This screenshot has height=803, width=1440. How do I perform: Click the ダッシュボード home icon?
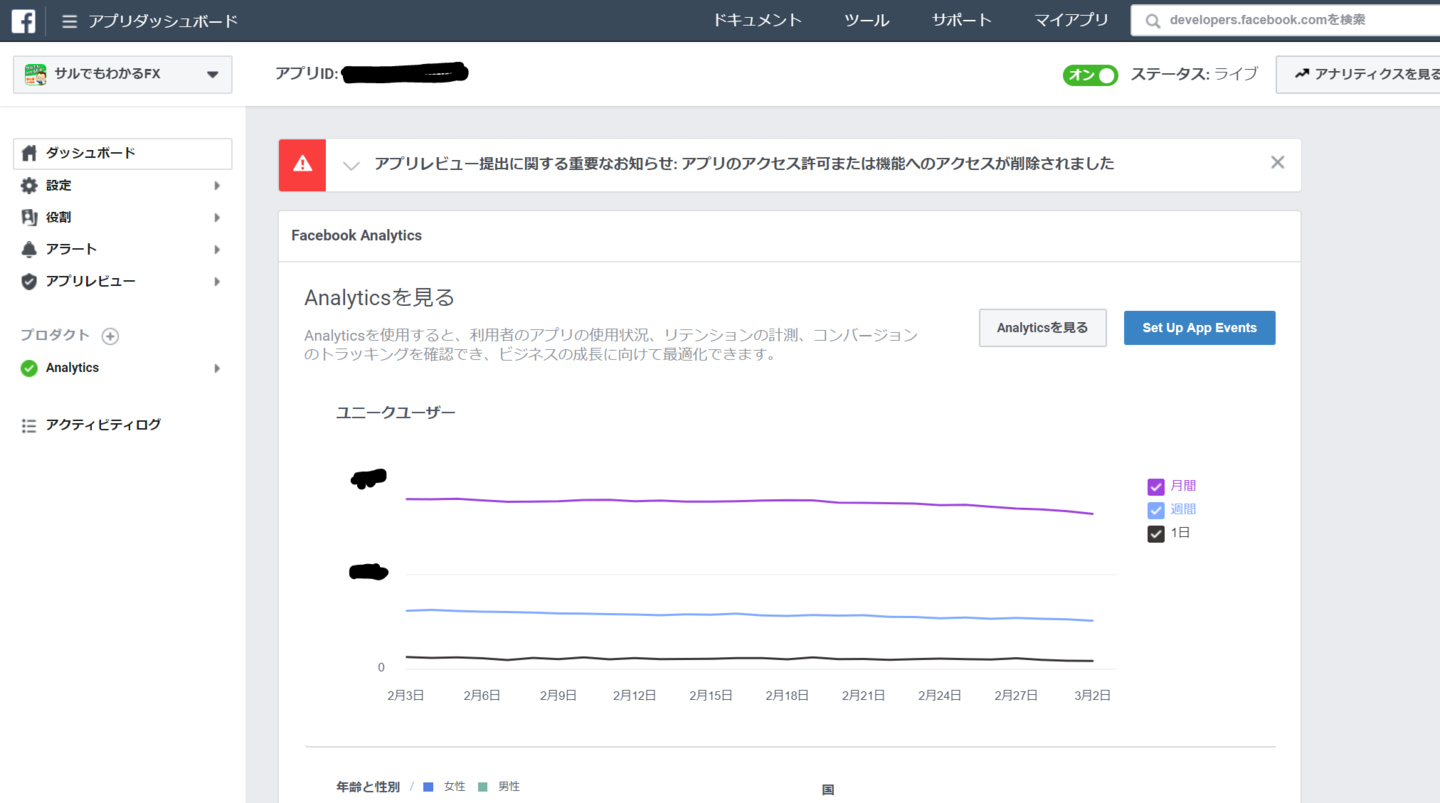pos(29,153)
